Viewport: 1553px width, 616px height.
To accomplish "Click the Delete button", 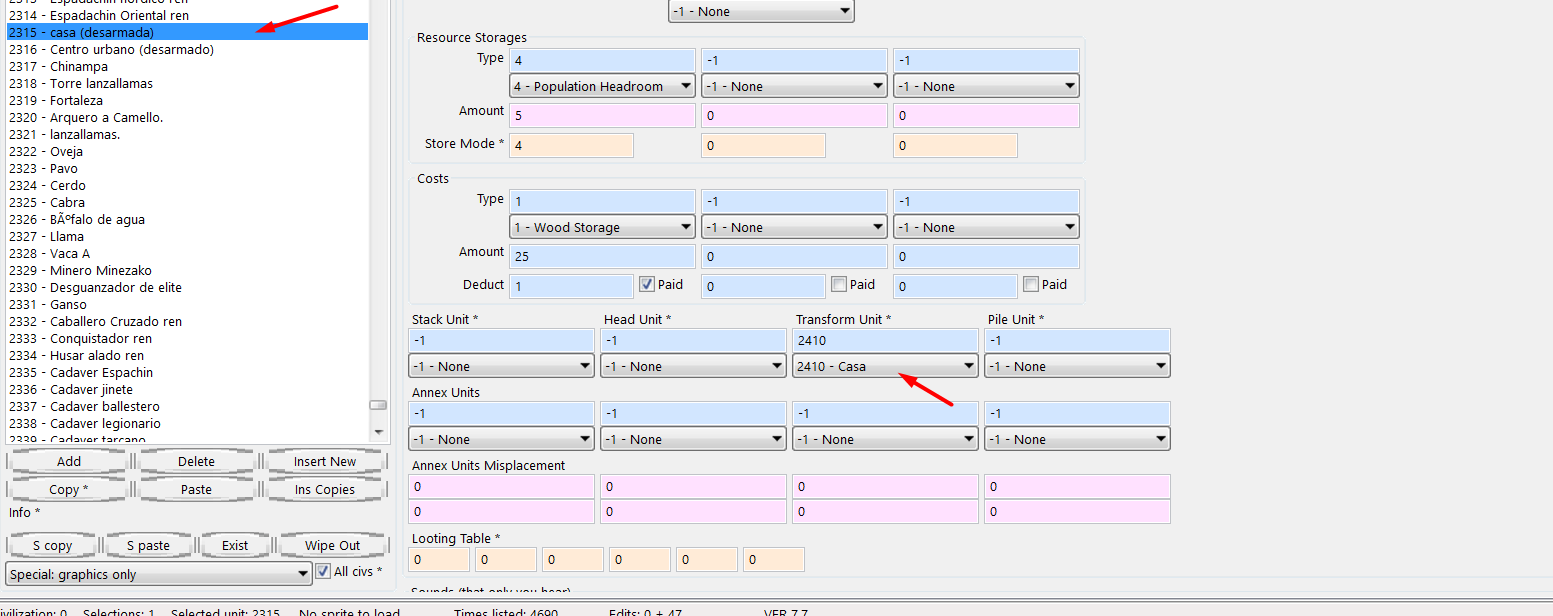I will pos(196,462).
